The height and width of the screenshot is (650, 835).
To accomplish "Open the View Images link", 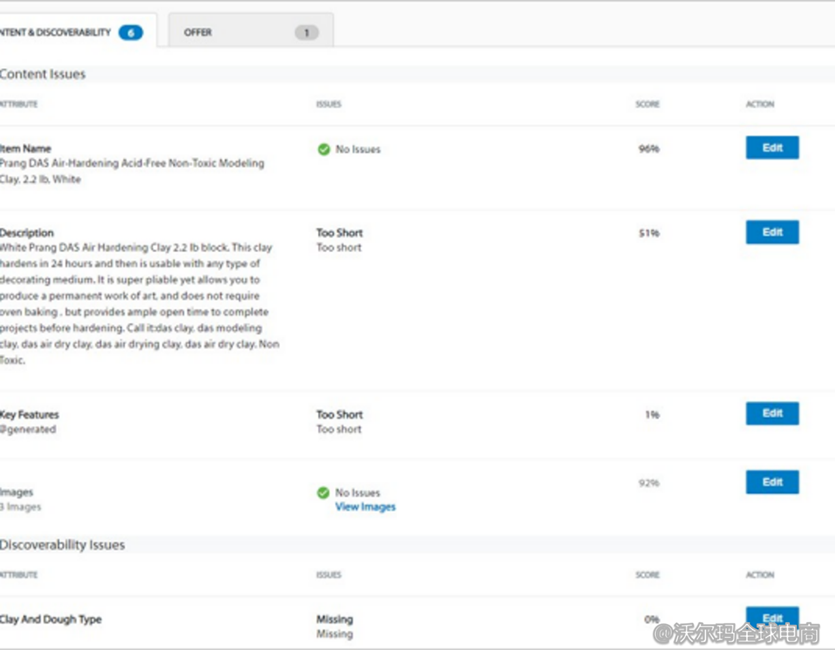I will (365, 507).
